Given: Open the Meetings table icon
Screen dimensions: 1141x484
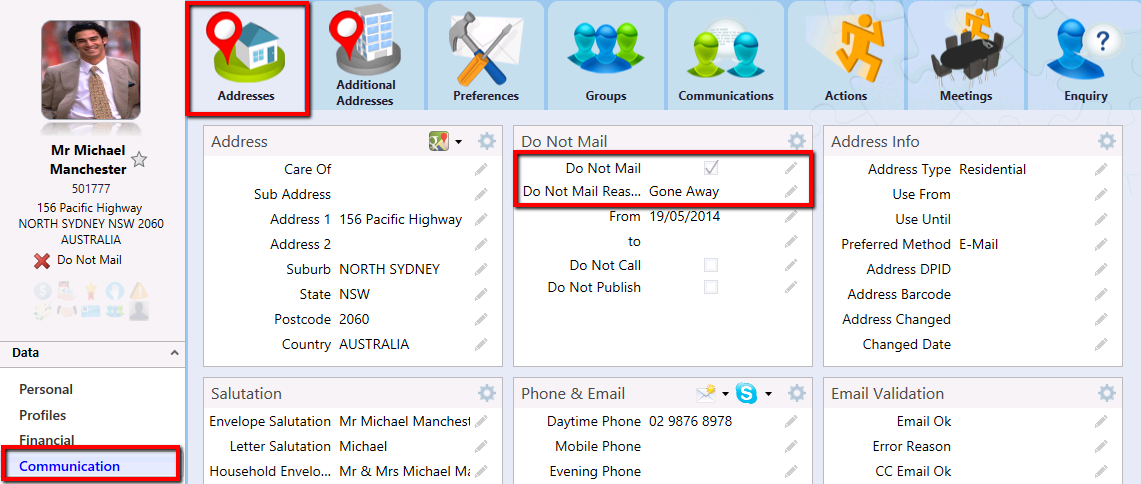Looking at the screenshot, I should pos(966,55).
